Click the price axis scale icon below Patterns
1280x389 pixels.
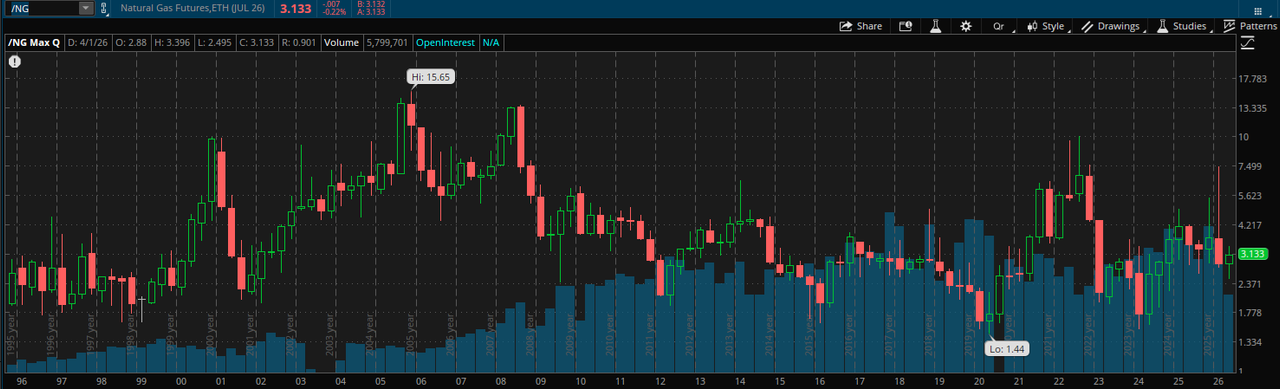tap(1247, 43)
